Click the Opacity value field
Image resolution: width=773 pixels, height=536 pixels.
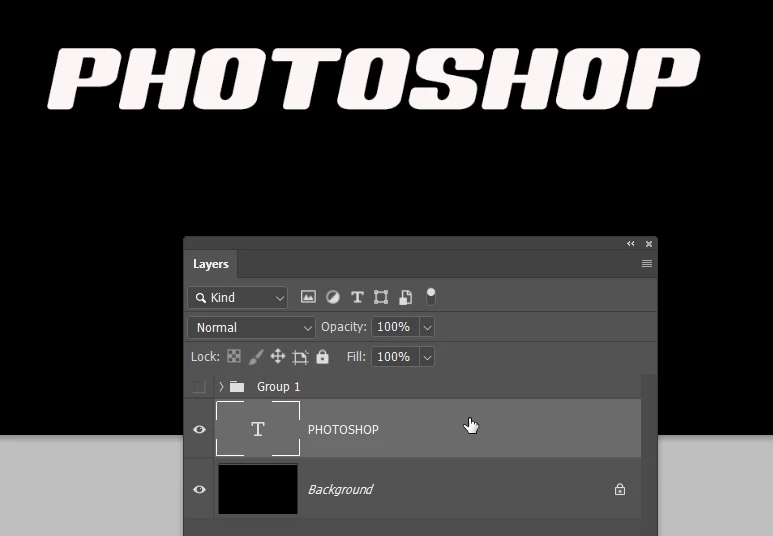coord(395,327)
